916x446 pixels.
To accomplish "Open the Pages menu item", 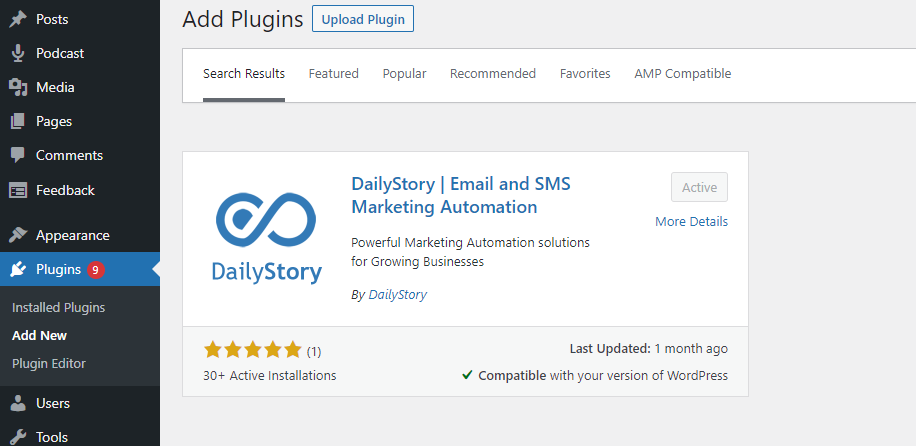I will (x=54, y=122).
